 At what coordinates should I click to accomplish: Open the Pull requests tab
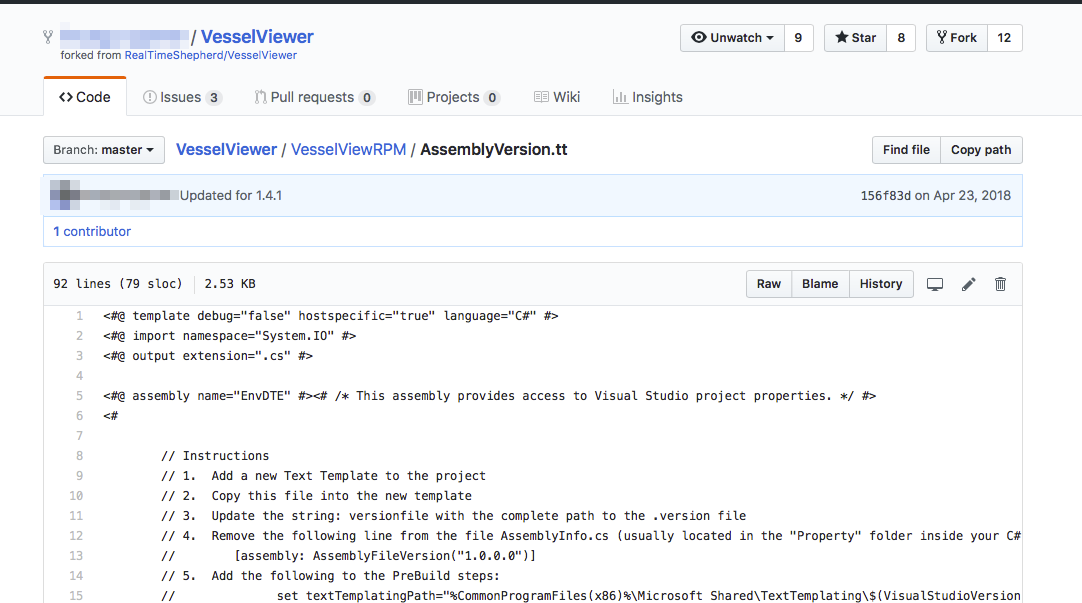pyautogui.click(x=314, y=97)
